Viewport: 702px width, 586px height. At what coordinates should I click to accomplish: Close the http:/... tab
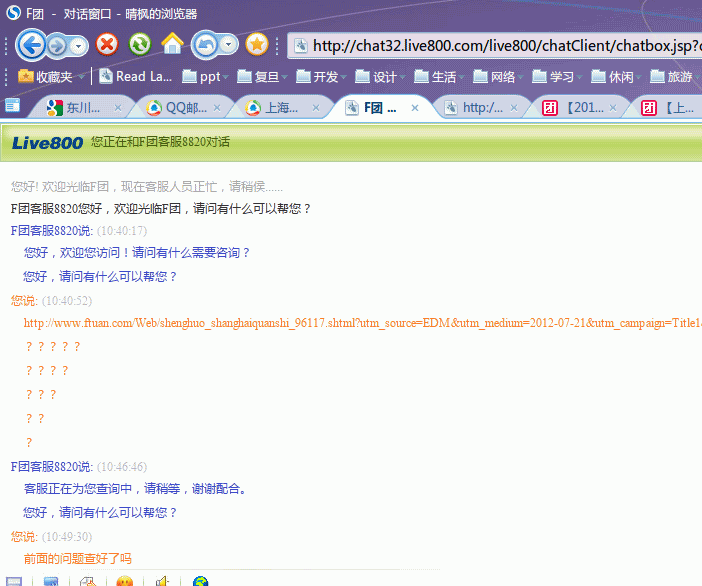pos(514,108)
